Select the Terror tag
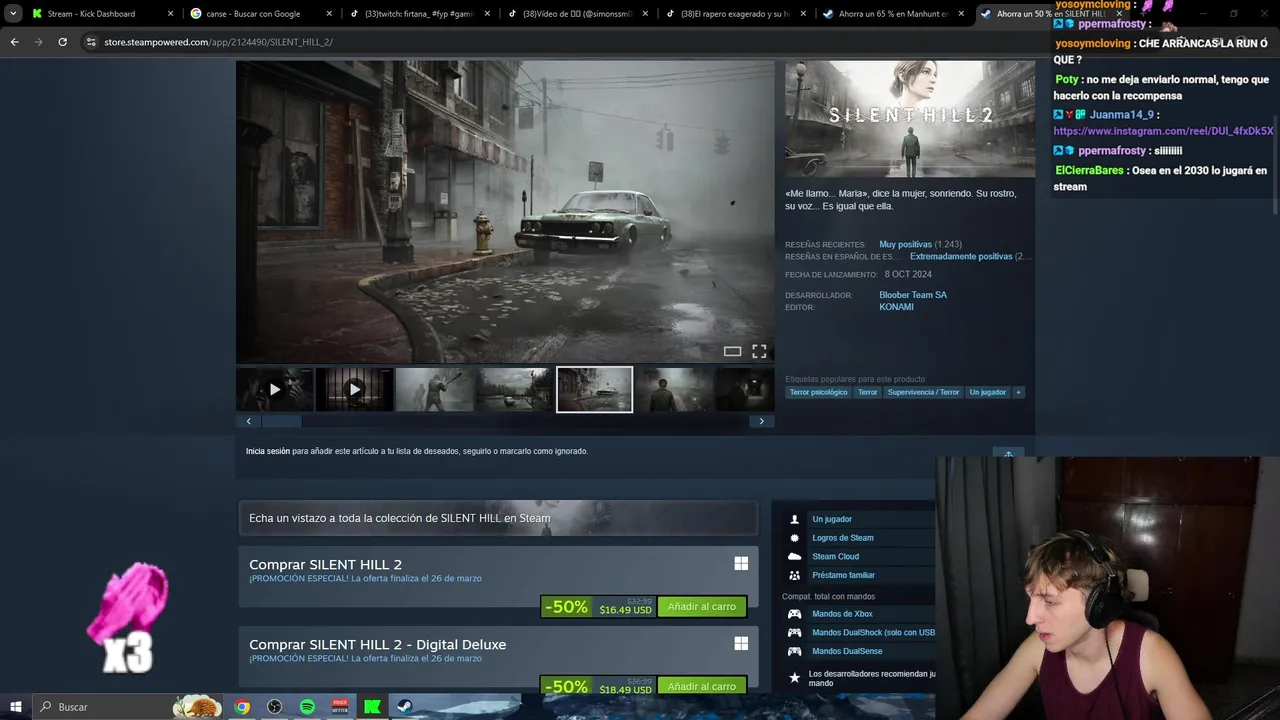The width and height of the screenshot is (1280, 720). [x=867, y=392]
